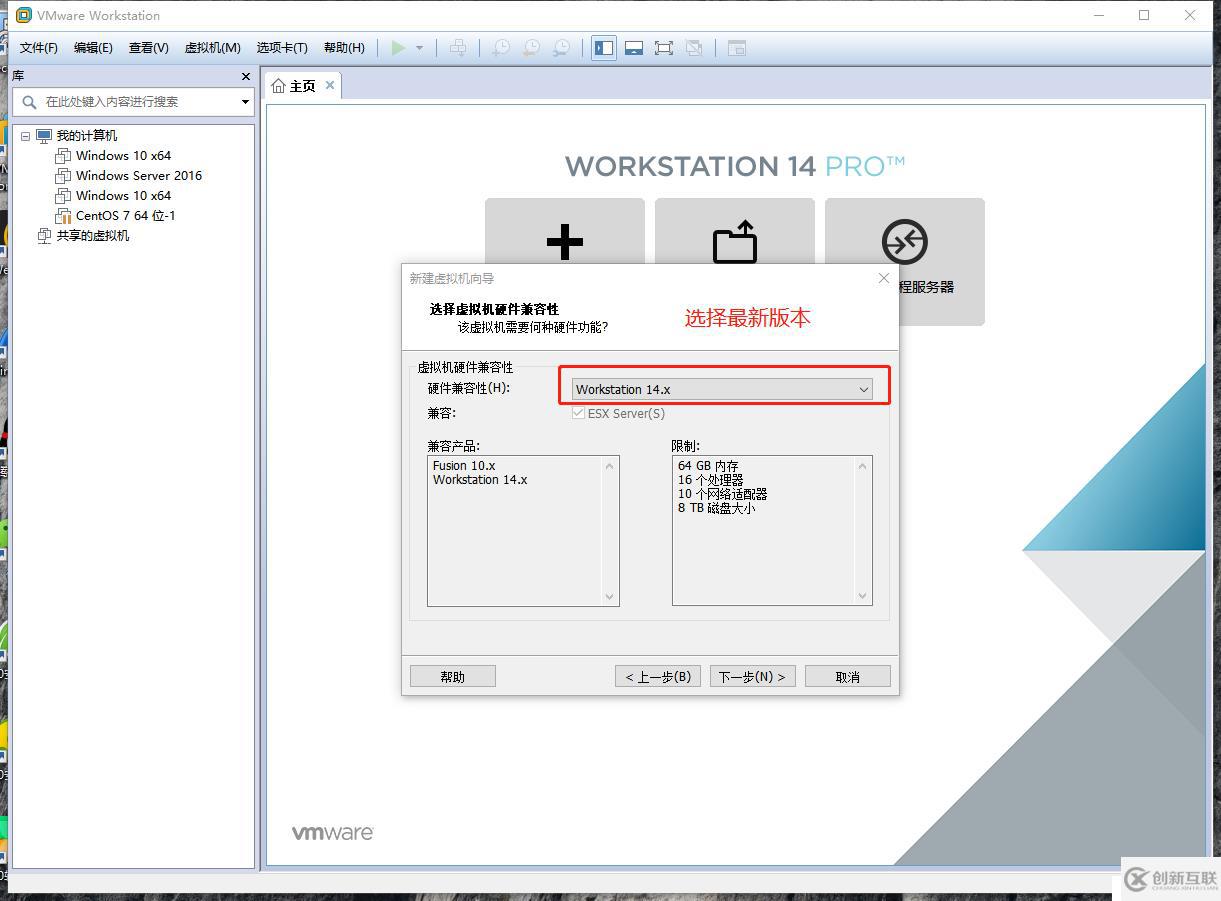The image size is (1221, 901).
Task: Select 我的计算机 in the library tree
Action: point(86,136)
